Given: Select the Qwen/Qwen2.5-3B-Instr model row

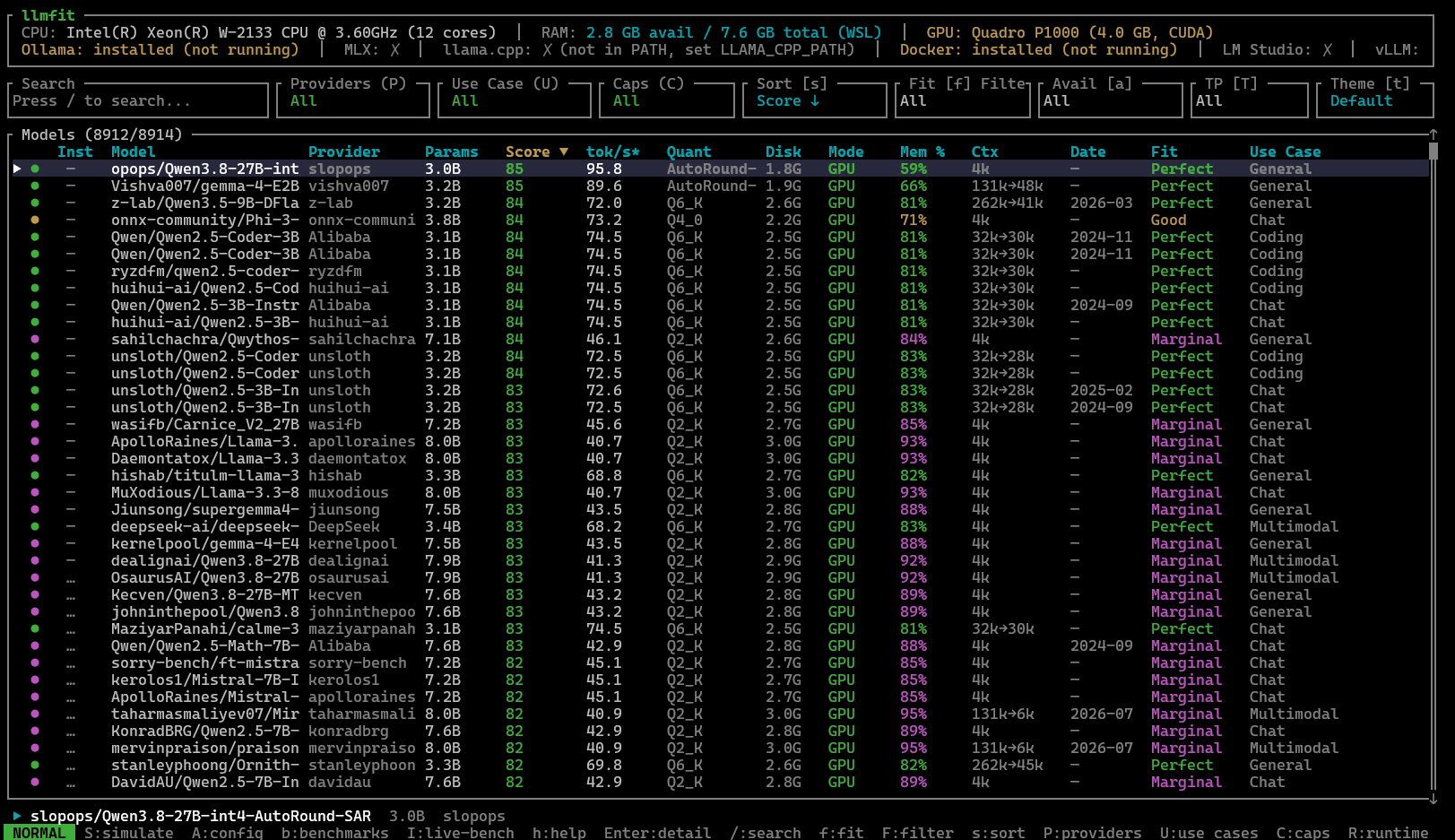Looking at the screenshot, I should pyautogui.click(x=721, y=305).
